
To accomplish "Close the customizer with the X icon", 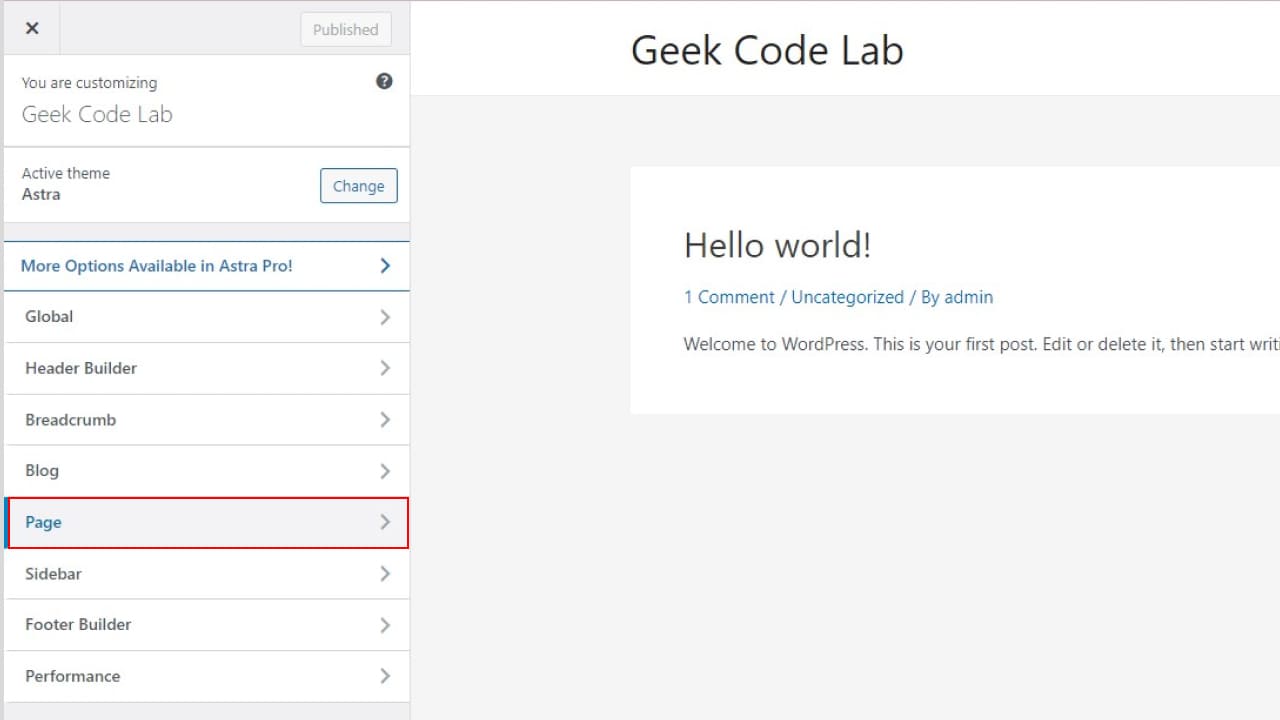I will click(32, 28).
